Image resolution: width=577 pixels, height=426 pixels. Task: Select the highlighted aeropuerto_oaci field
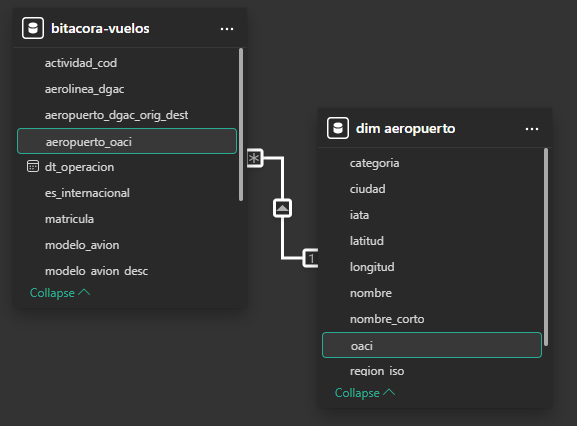point(127,141)
